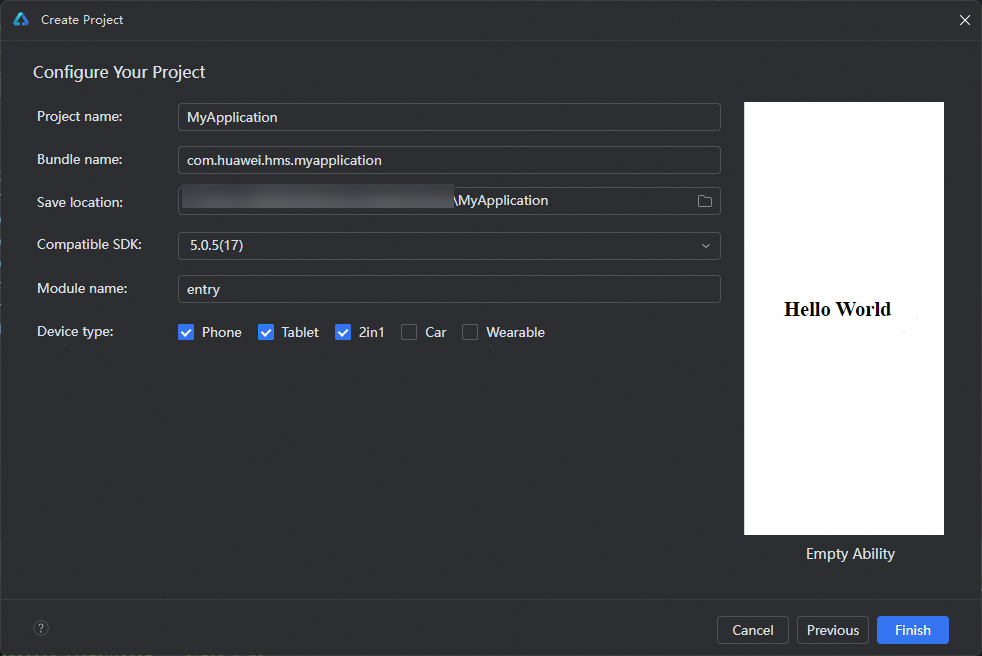
Task: Click the Device type label
Action: tap(75, 331)
